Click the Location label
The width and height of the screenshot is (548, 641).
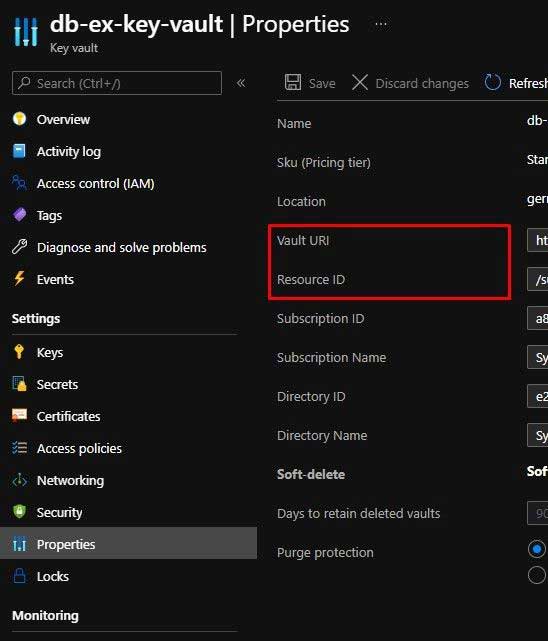pos(301,202)
